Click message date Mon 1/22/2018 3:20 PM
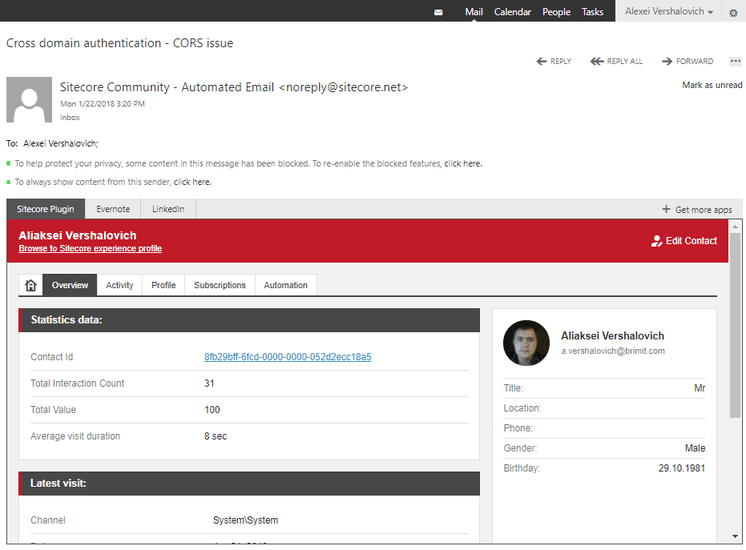 coord(102,104)
